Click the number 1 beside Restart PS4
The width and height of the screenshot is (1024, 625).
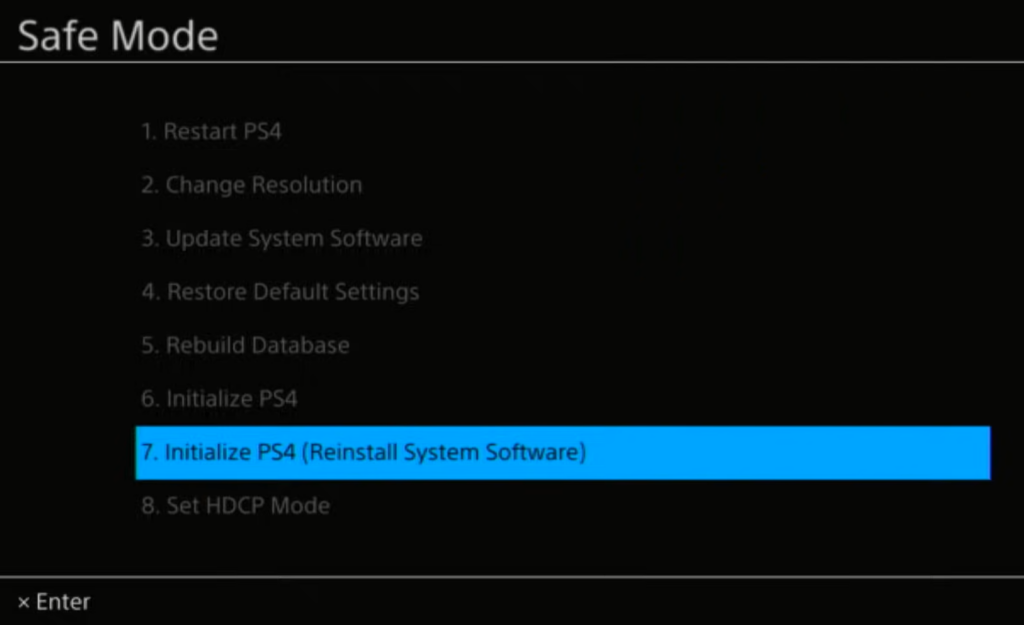pos(147,131)
